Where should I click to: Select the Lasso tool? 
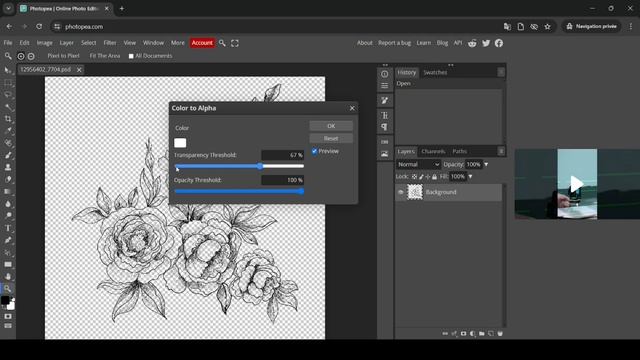pyautogui.click(x=8, y=95)
